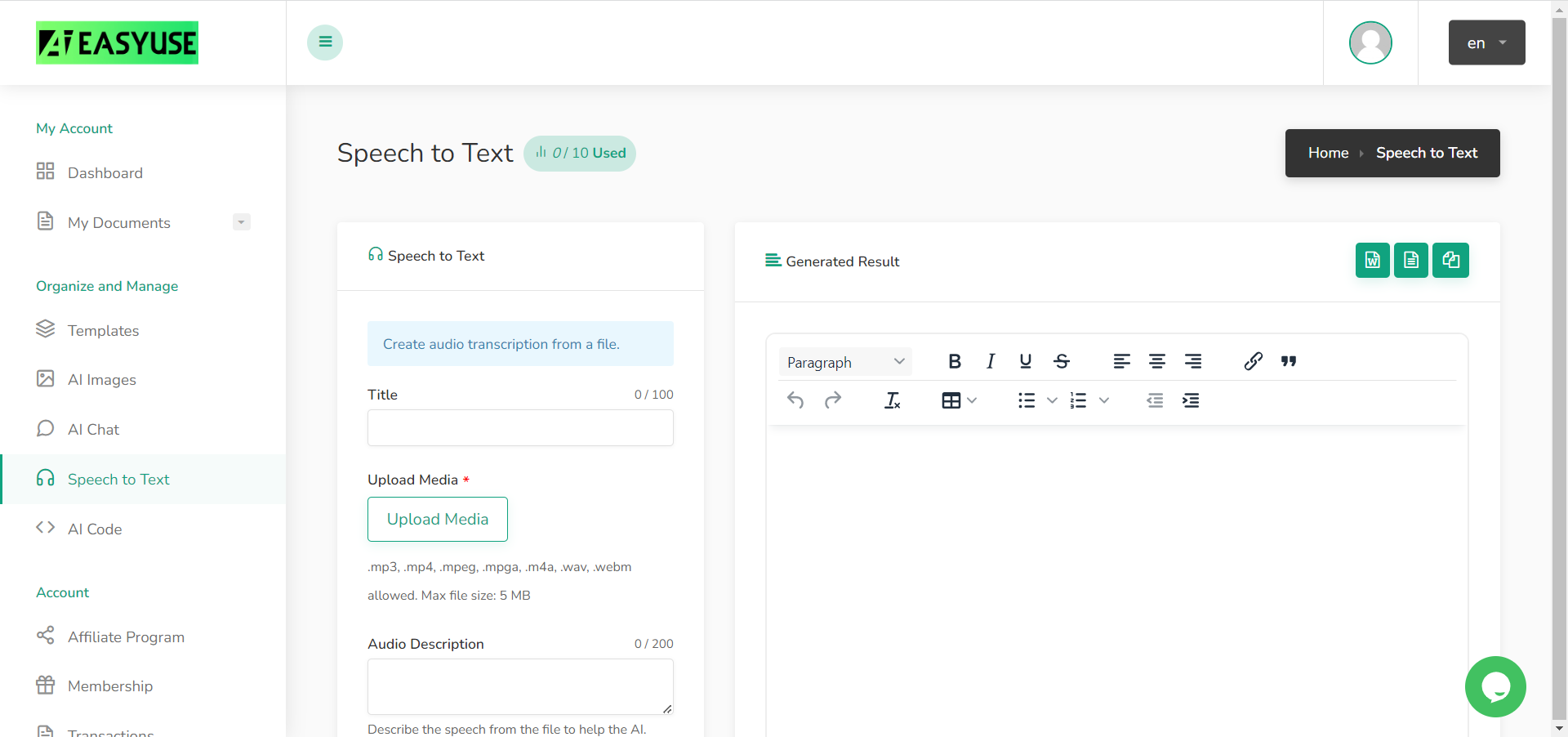Toggle strikethrough formatting
This screenshot has height=737, width=1568.
[1062, 361]
